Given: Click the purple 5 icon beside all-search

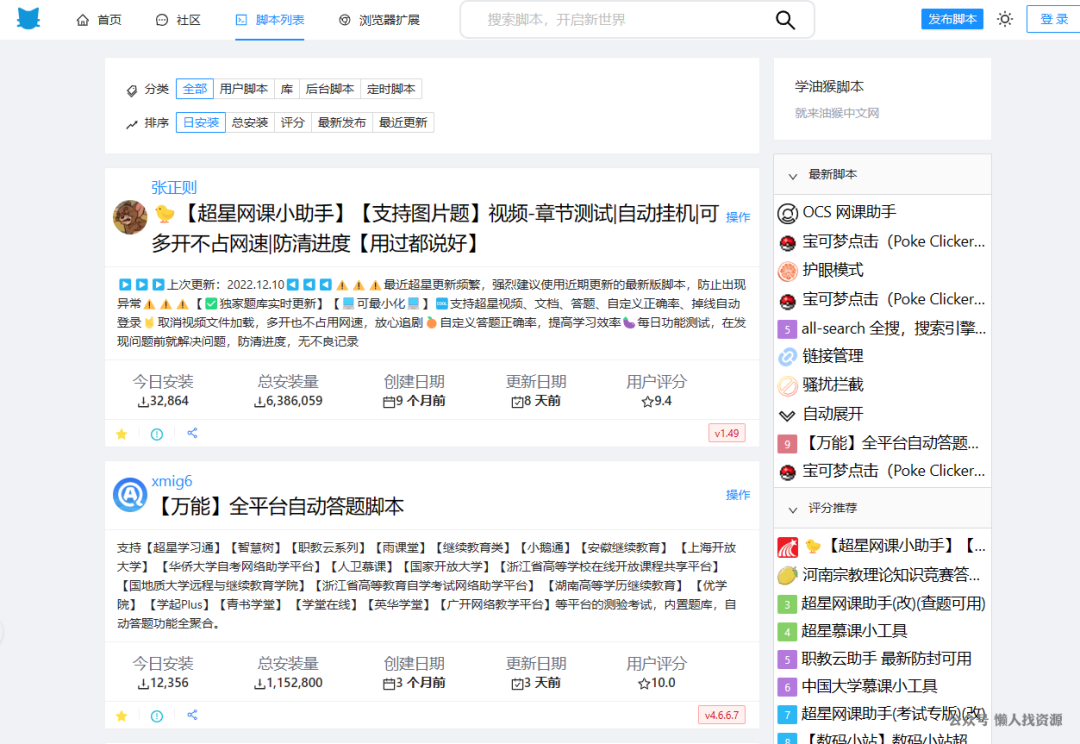Looking at the screenshot, I should tap(787, 329).
